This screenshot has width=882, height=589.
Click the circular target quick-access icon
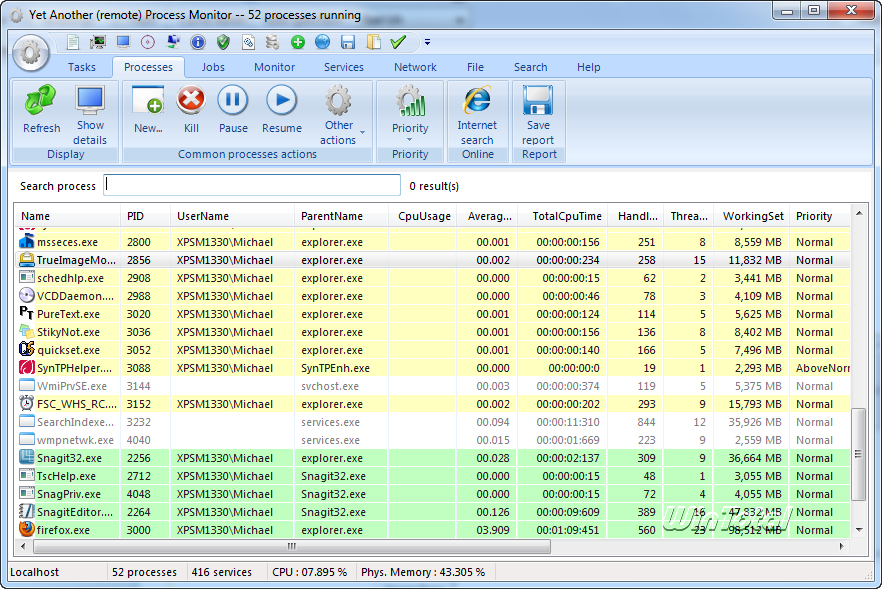(147, 42)
